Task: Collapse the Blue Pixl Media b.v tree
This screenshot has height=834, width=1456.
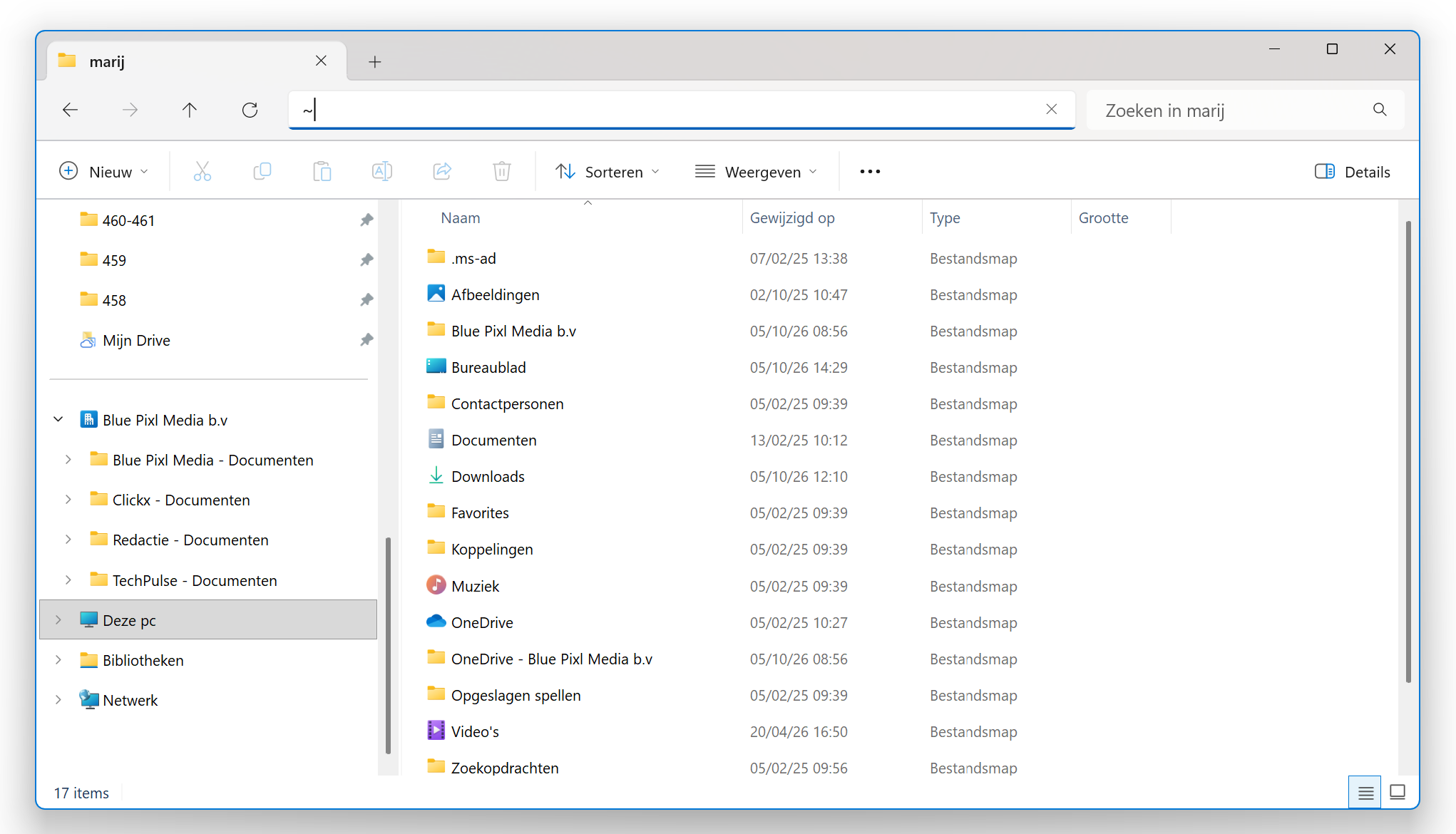Action: 58,420
